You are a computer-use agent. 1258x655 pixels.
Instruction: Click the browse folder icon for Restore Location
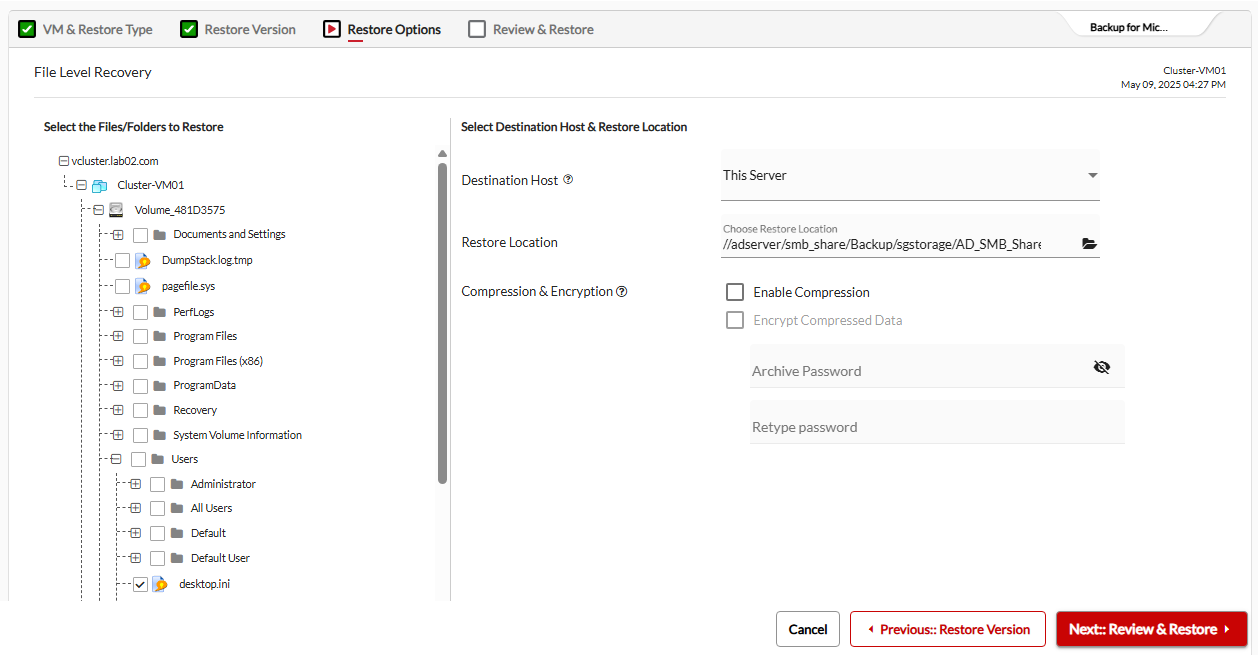click(x=1089, y=244)
